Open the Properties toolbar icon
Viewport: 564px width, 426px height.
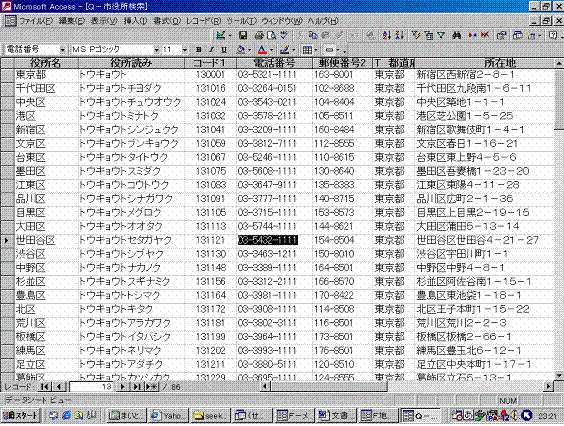(x=501, y=35)
